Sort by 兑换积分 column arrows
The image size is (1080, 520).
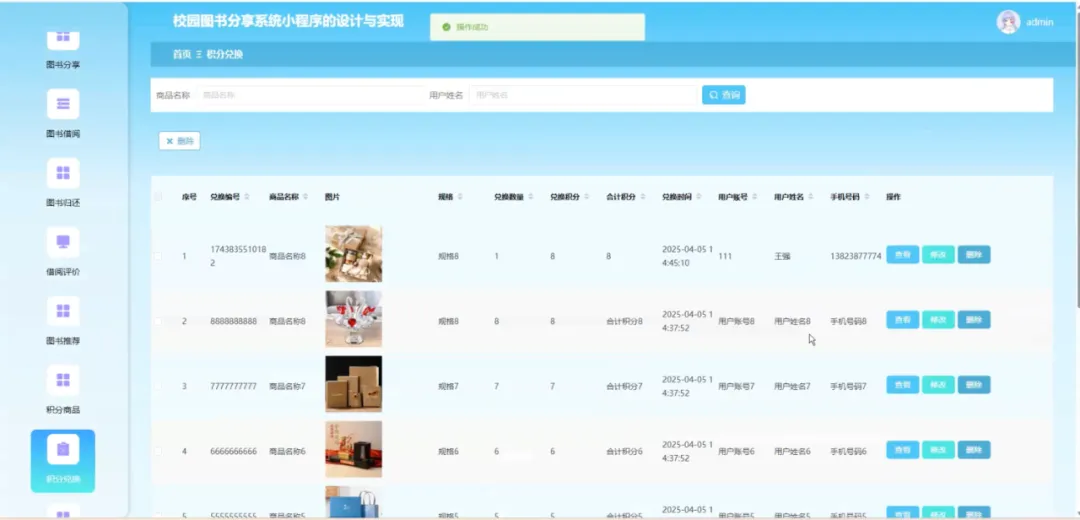click(x=586, y=197)
